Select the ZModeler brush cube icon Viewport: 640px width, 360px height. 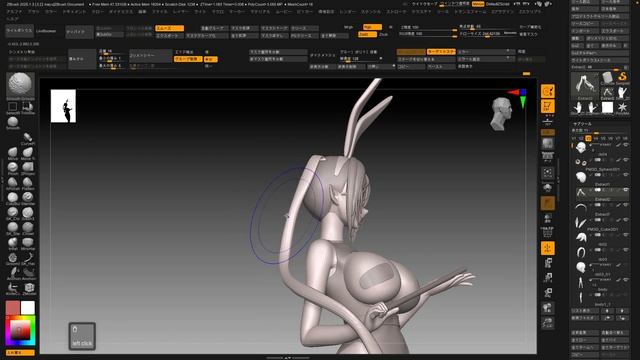pyautogui.click(x=29, y=287)
